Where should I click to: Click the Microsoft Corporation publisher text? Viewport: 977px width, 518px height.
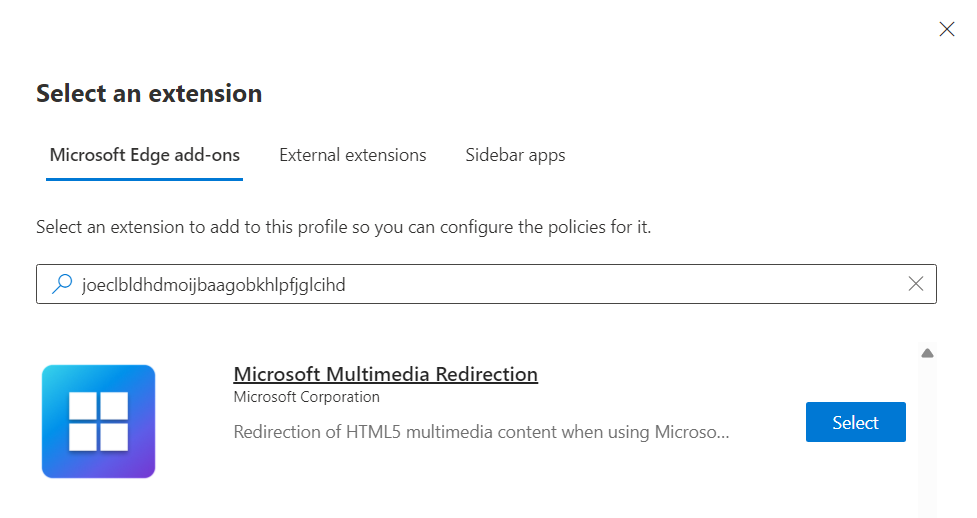[307, 397]
